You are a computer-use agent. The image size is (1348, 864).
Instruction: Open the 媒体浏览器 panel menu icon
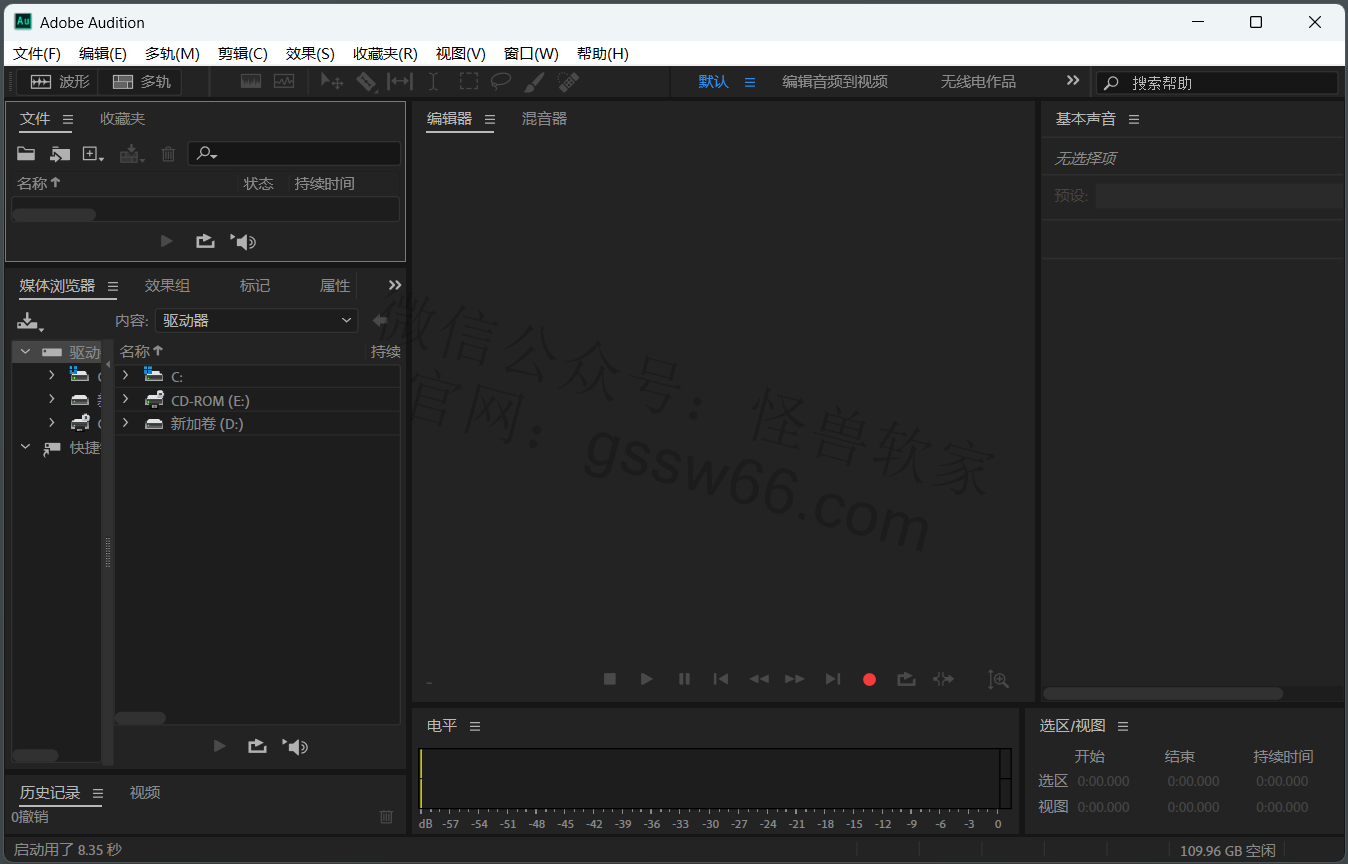[x=113, y=286]
